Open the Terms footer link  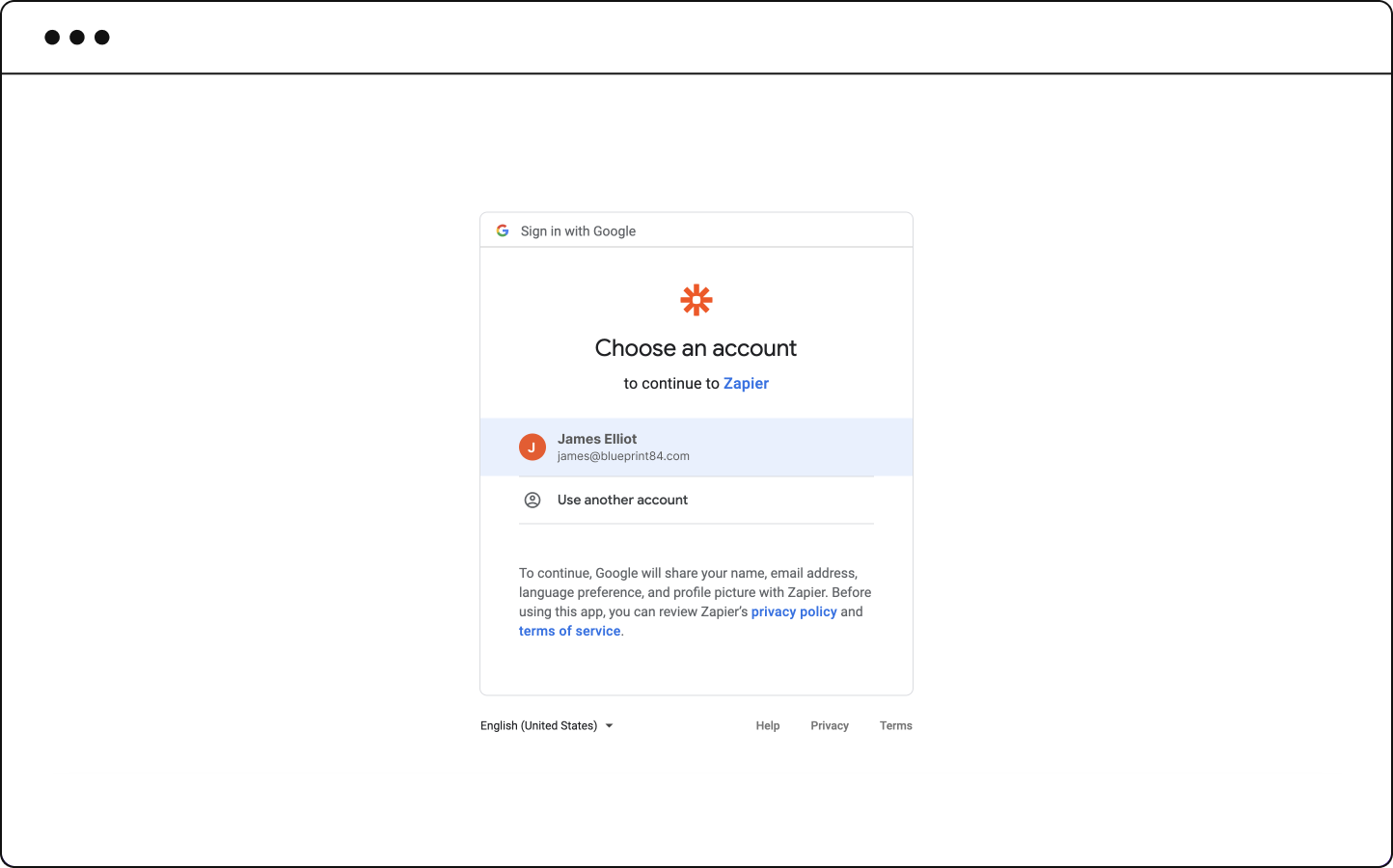pyautogui.click(x=896, y=725)
